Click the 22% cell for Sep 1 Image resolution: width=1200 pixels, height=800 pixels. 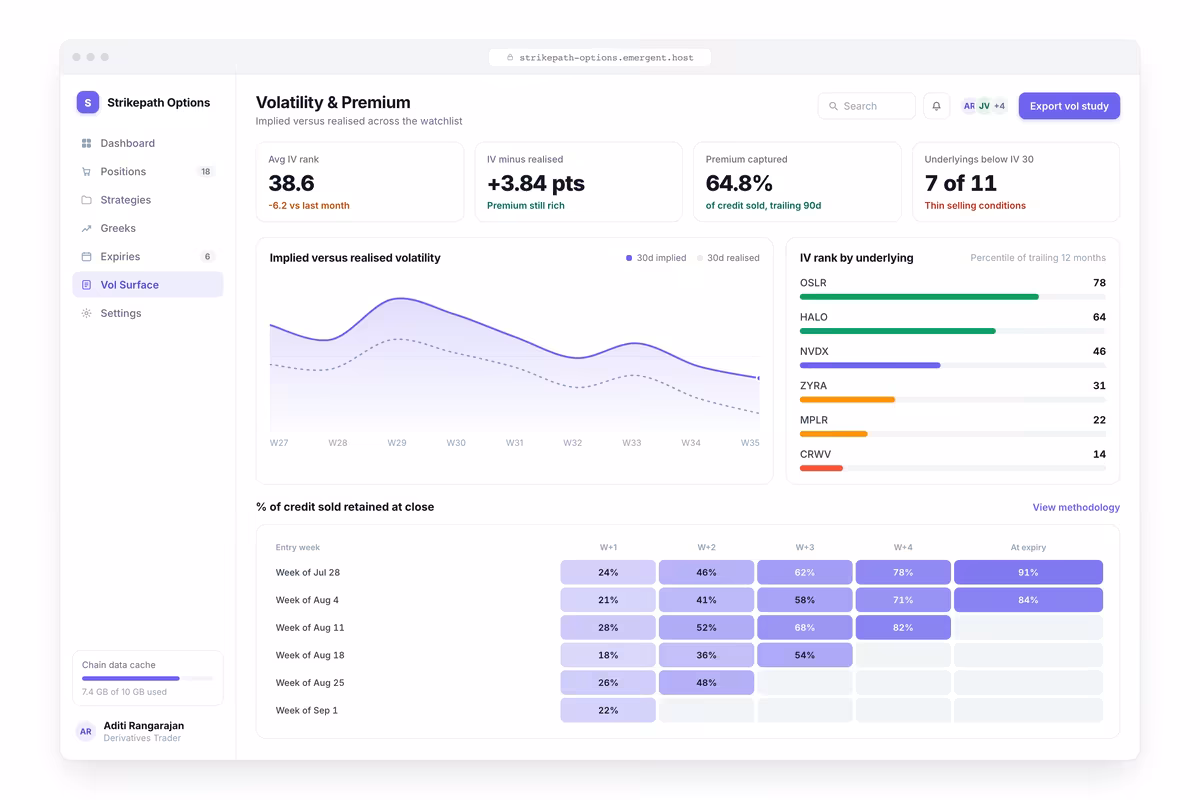608,710
